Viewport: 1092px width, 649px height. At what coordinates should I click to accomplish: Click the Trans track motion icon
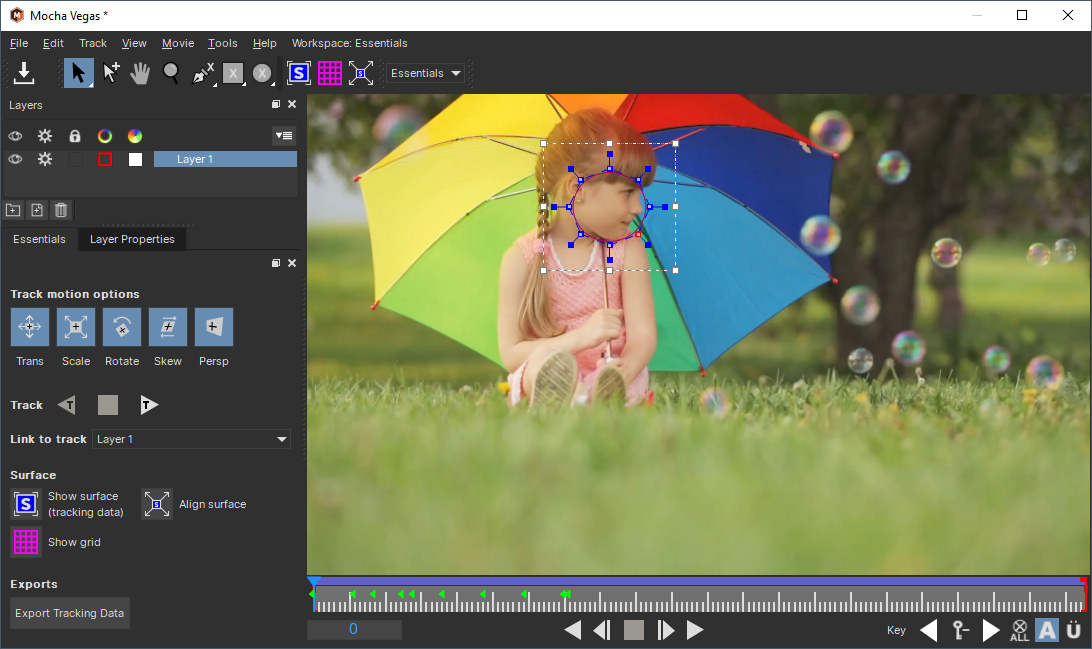click(x=29, y=327)
